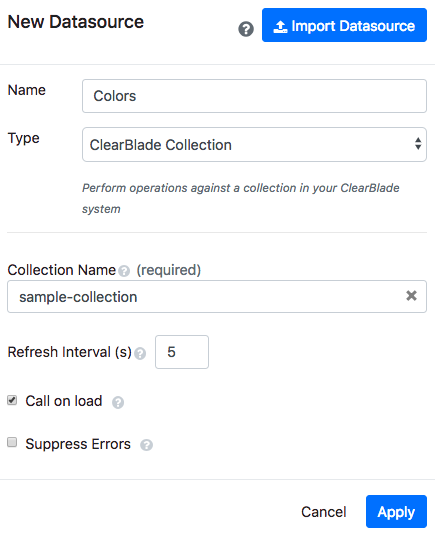Click the Suppress Errors label text

point(78,444)
